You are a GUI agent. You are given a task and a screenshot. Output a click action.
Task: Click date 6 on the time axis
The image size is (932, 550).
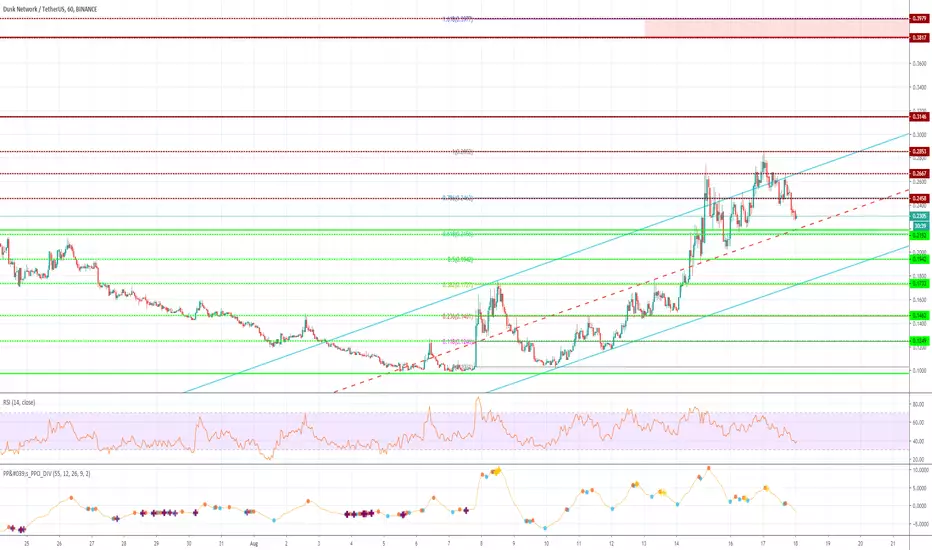pos(416,543)
